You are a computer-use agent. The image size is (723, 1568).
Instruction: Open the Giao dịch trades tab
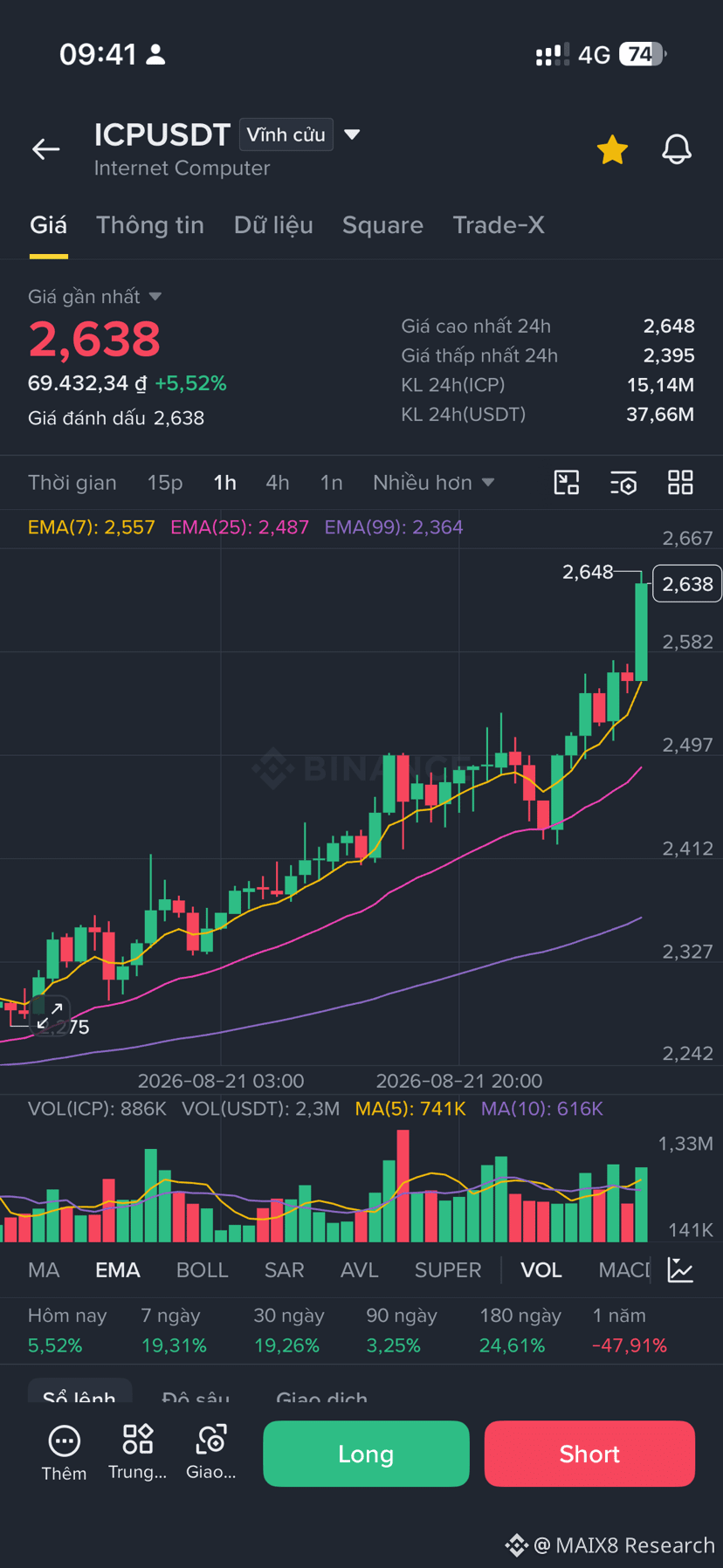click(322, 1397)
